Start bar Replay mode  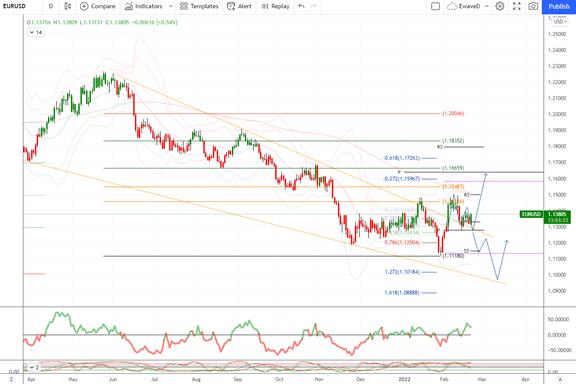[275, 6]
